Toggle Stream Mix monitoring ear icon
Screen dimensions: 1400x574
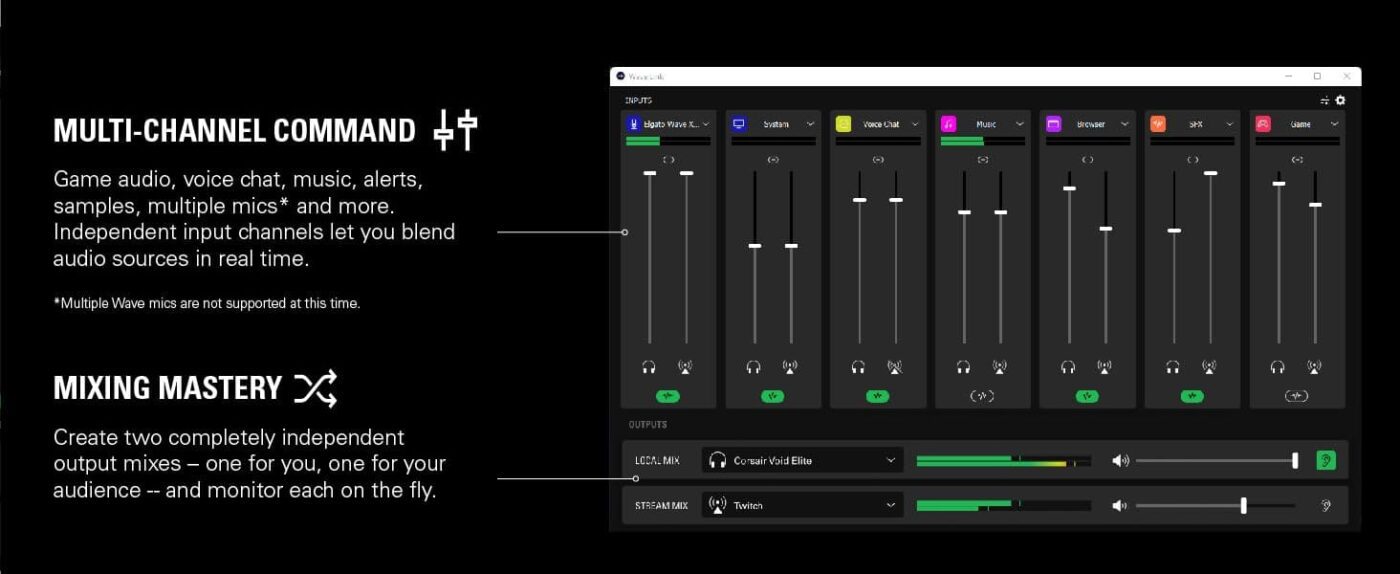click(1326, 505)
